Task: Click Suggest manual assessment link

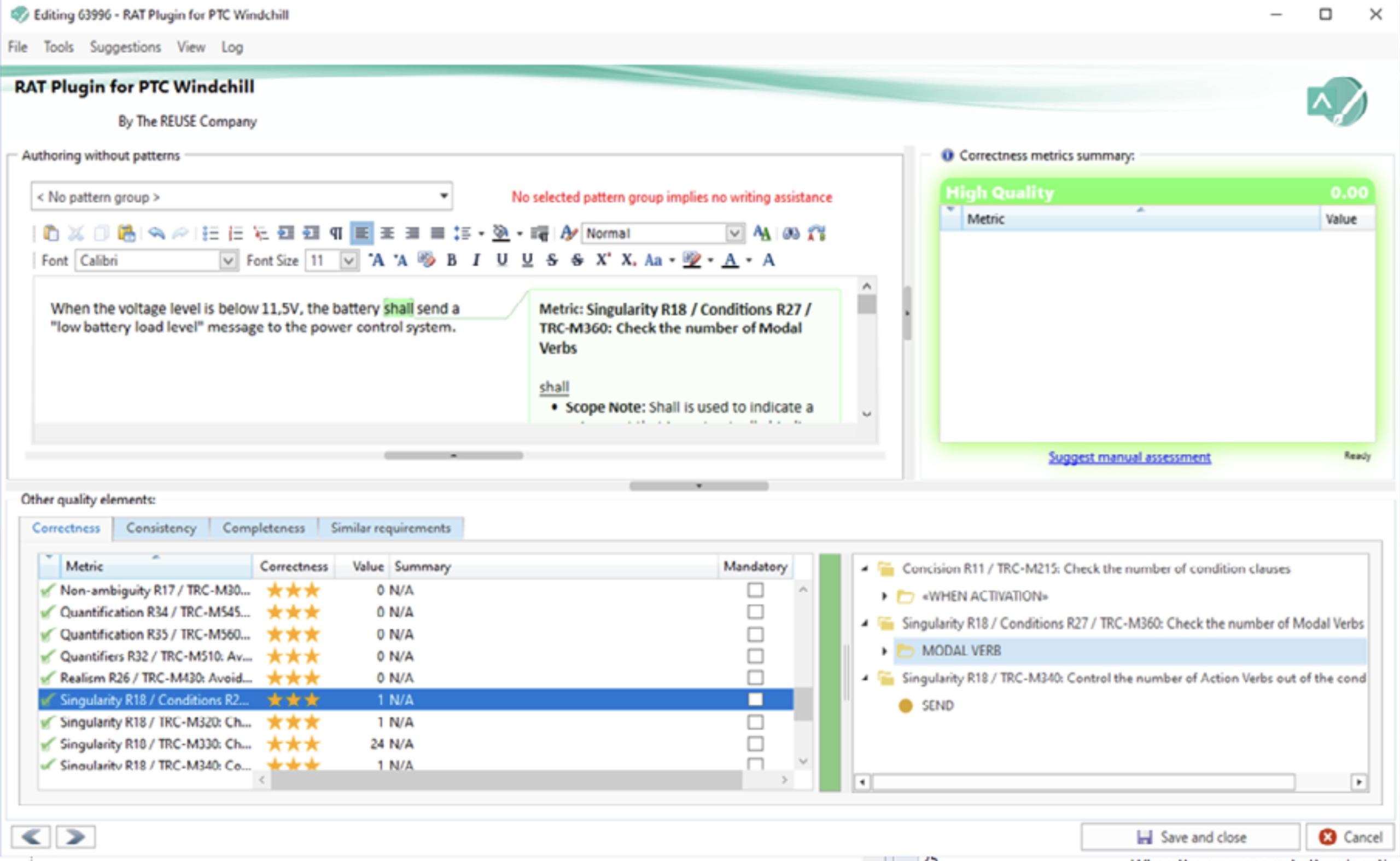Action: click(x=1129, y=457)
